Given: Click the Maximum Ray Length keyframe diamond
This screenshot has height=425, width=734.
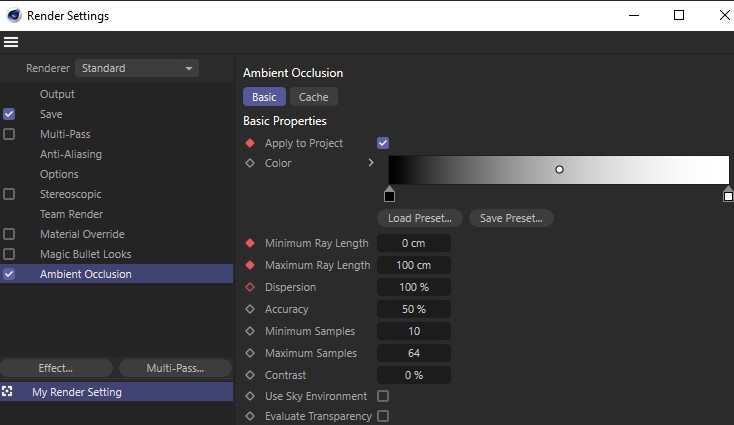Looking at the screenshot, I should click(250, 265).
